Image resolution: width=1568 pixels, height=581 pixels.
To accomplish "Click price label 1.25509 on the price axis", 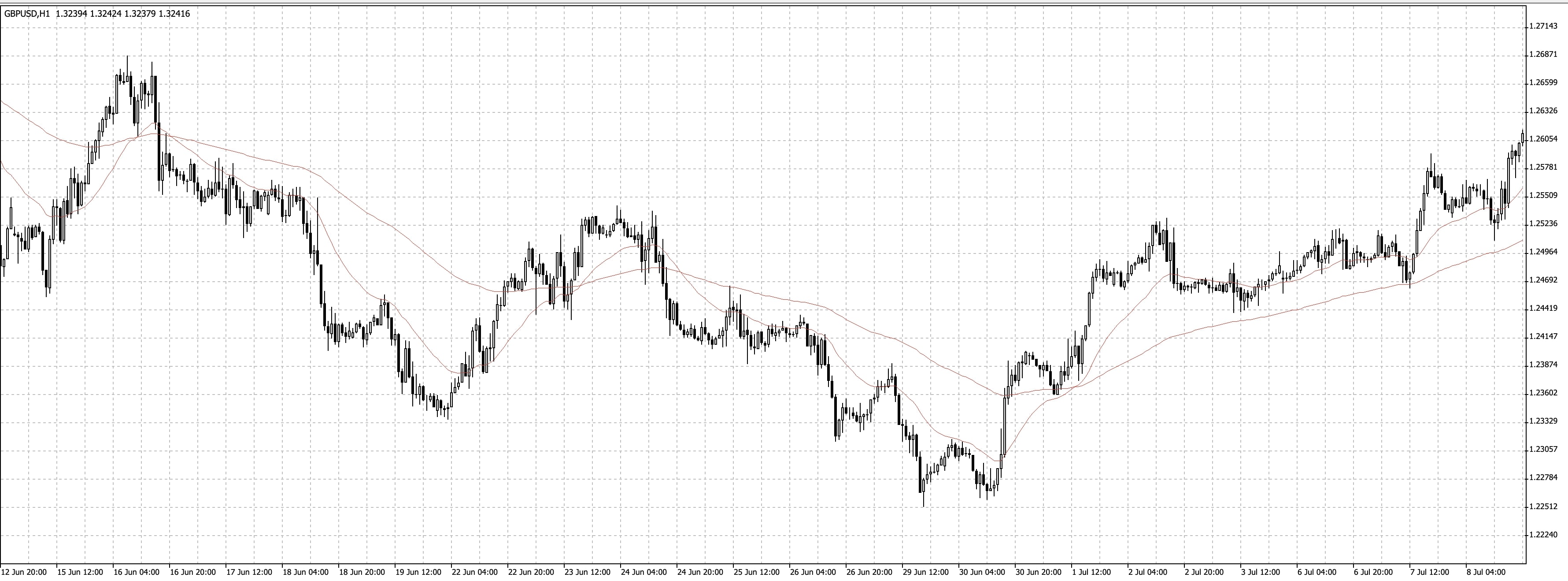I will (x=1544, y=195).
